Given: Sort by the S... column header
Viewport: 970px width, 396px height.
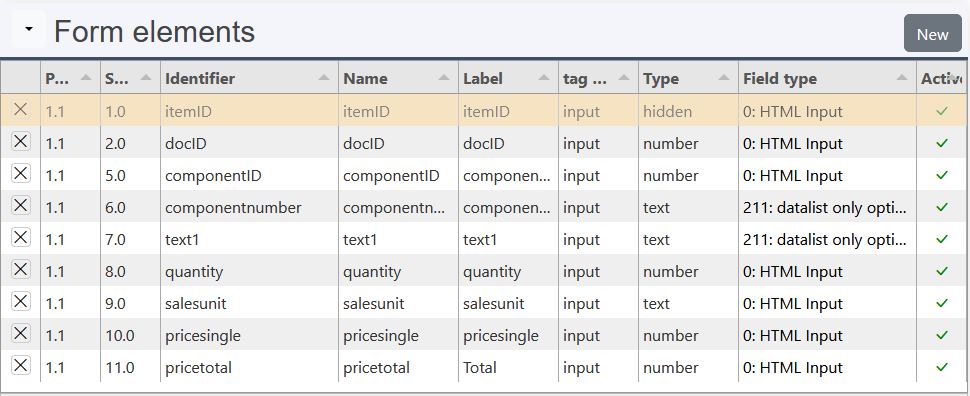Looking at the screenshot, I should click(130, 79).
